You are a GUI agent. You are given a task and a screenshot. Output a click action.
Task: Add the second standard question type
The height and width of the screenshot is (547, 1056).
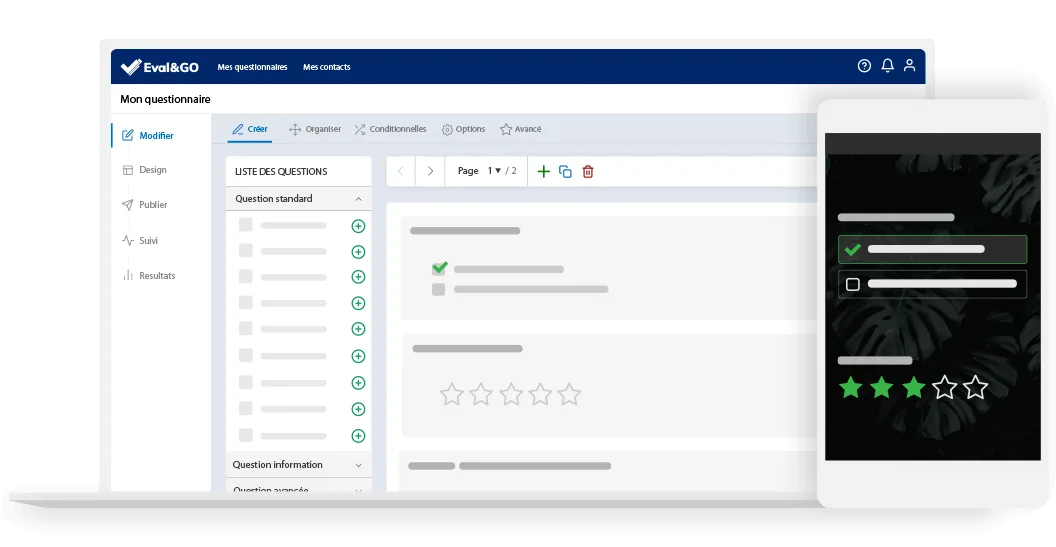[x=358, y=252]
